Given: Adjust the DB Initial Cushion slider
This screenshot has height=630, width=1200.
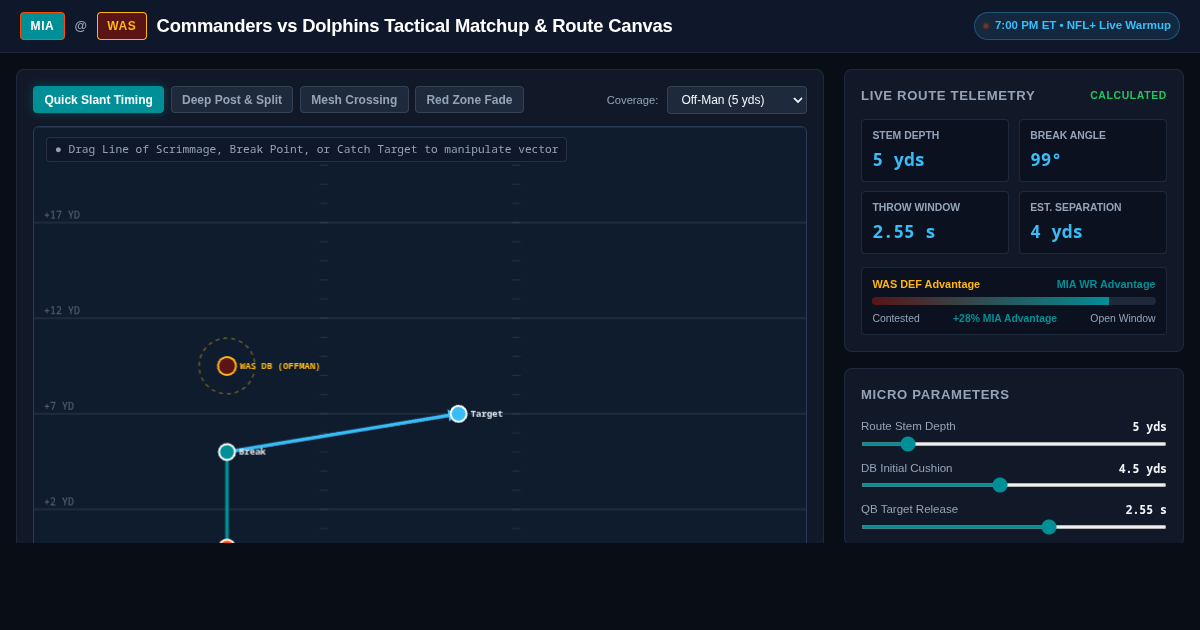Looking at the screenshot, I should click(1013, 485).
